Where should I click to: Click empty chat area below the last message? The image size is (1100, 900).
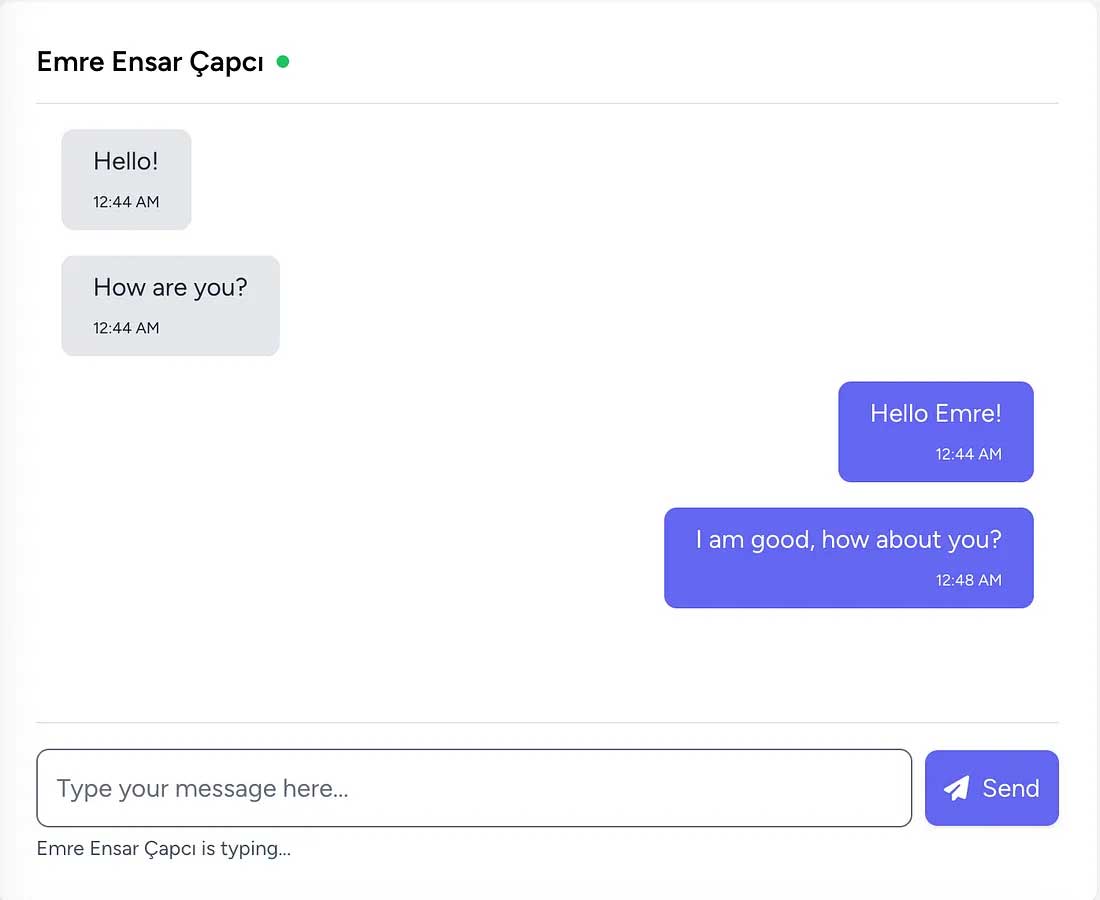pyautogui.click(x=547, y=665)
